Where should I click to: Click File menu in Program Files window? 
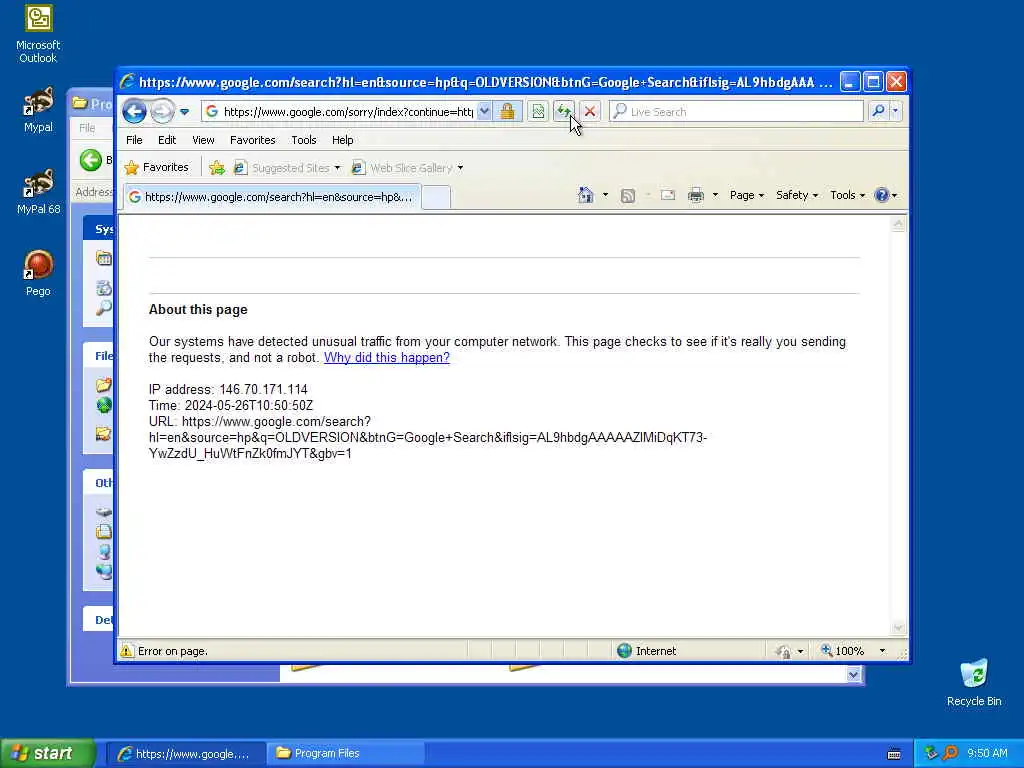pyautogui.click(x=87, y=128)
